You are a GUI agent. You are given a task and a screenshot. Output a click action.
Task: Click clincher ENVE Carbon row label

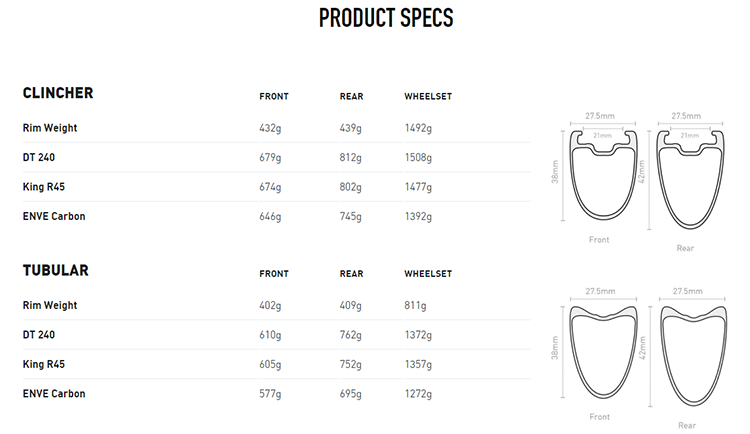[x=54, y=216]
